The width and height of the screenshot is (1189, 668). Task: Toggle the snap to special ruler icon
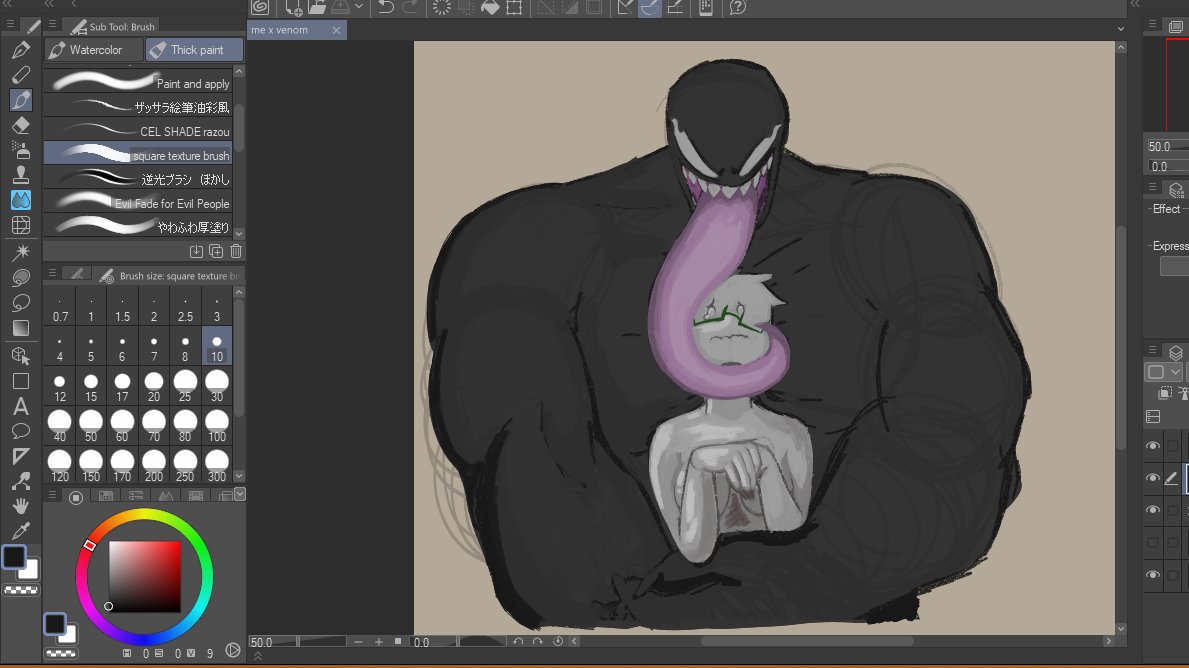point(650,8)
